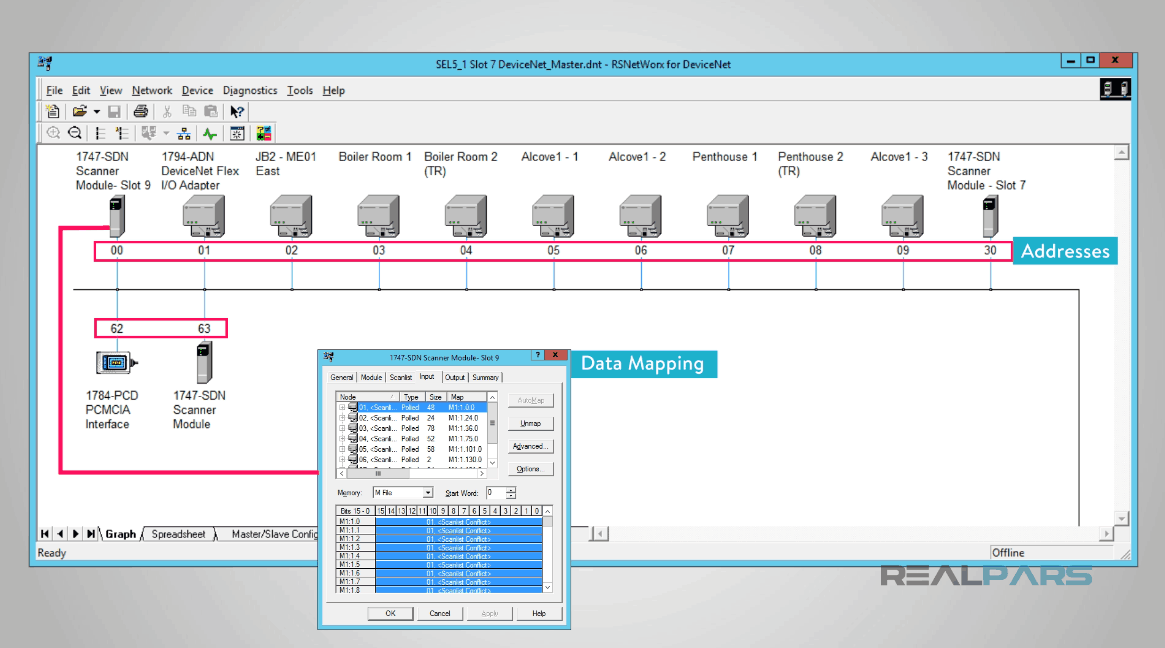Expand node 04 in the input list
Image resolution: width=1165 pixels, height=648 pixels.
pyautogui.click(x=342, y=438)
